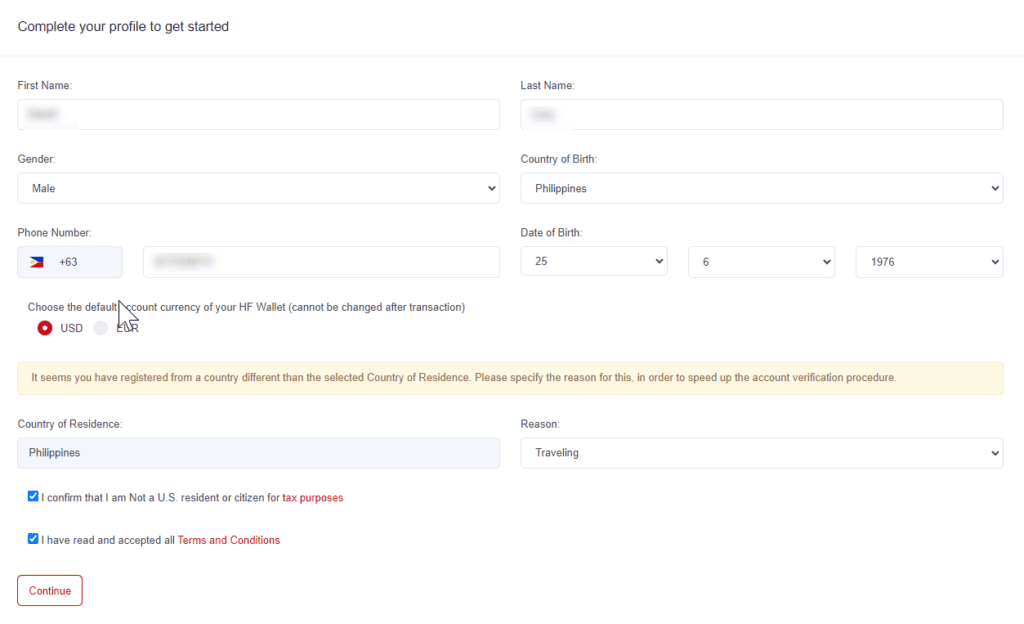The height and width of the screenshot is (624, 1024).
Task: Open the Reason dropdown set to Traveling
Action: point(761,452)
